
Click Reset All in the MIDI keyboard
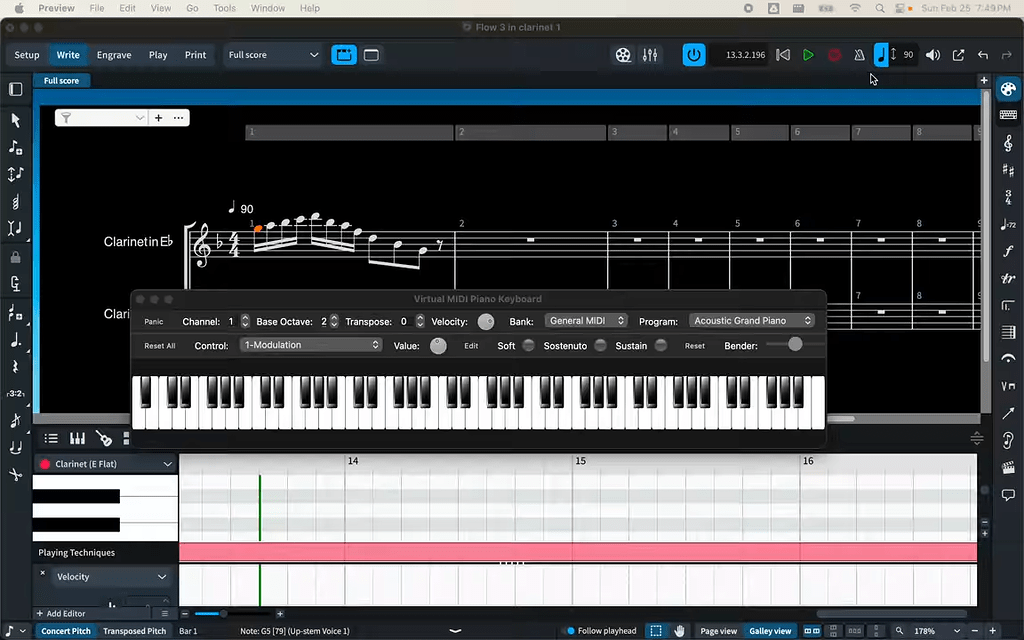[x=160, y=345]
